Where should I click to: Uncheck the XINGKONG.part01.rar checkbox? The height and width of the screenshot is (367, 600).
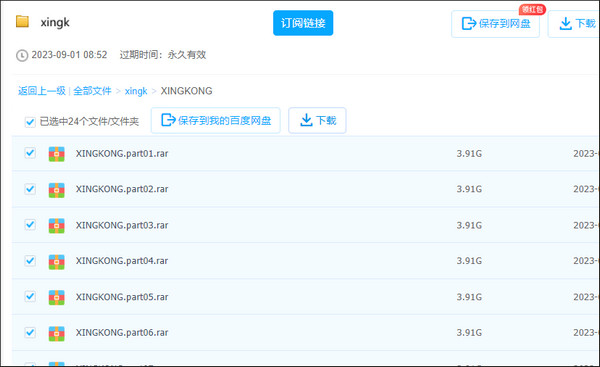[x=30, y=153]
